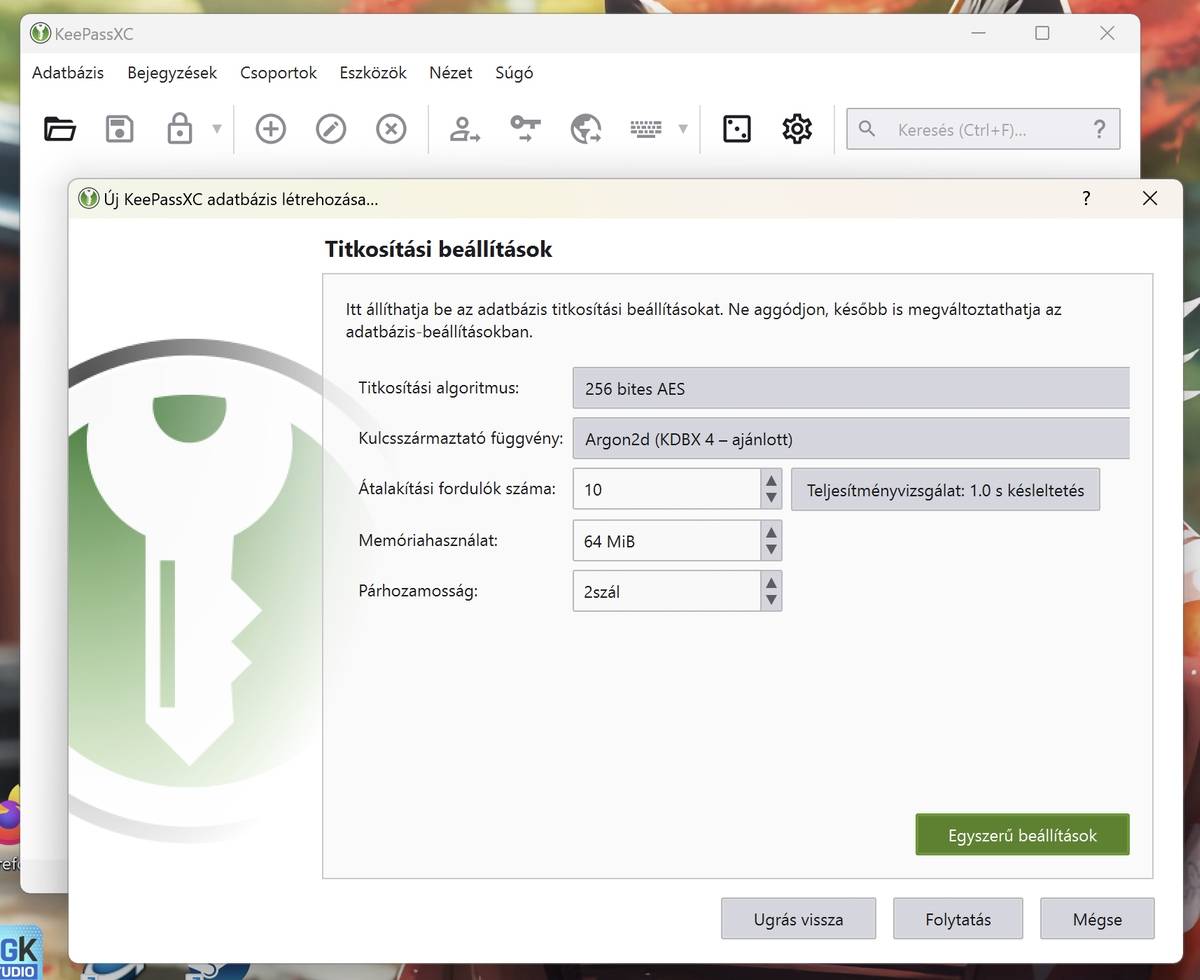Minimize the KeePassXC main window

pos(977,33)
